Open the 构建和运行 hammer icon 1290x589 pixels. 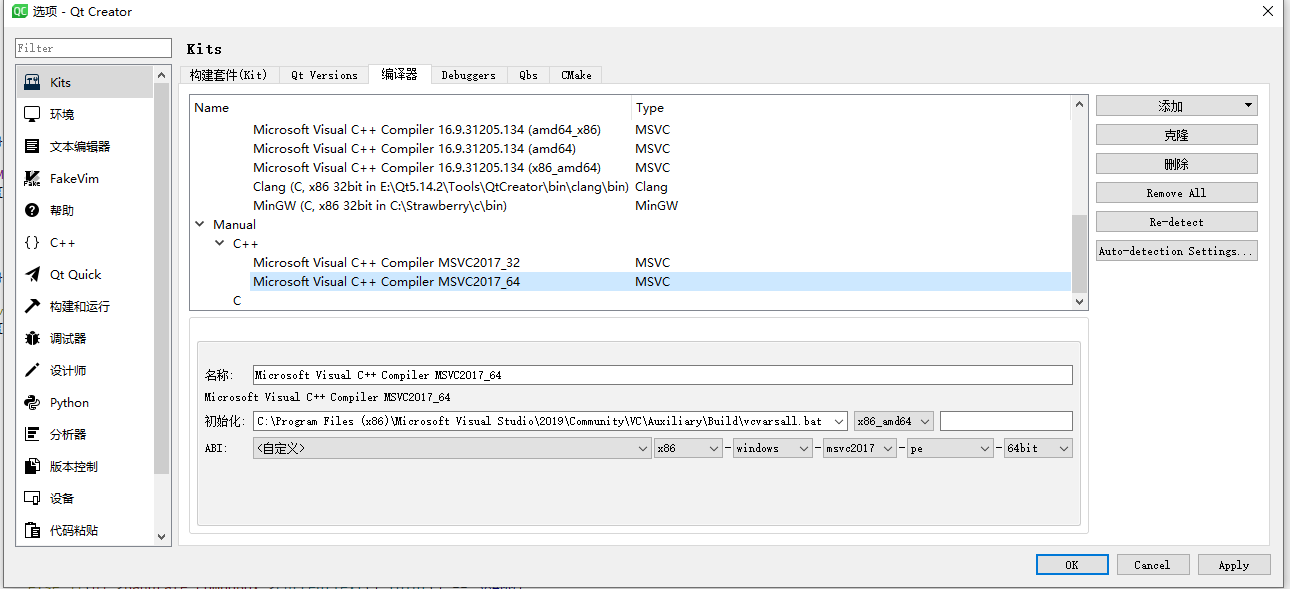32,306
